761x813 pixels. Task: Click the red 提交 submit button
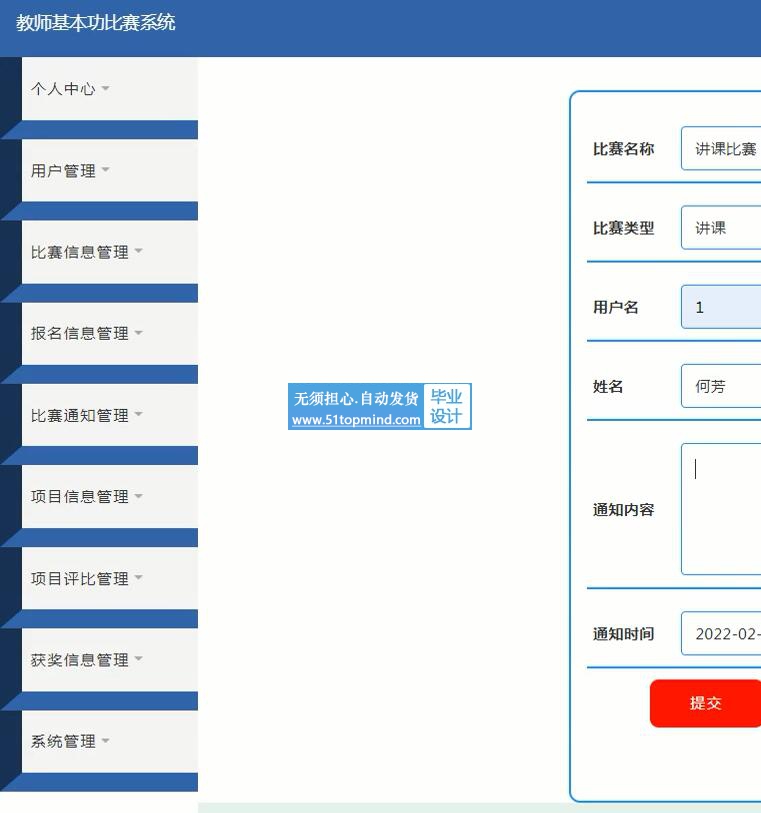coord(705,703)
